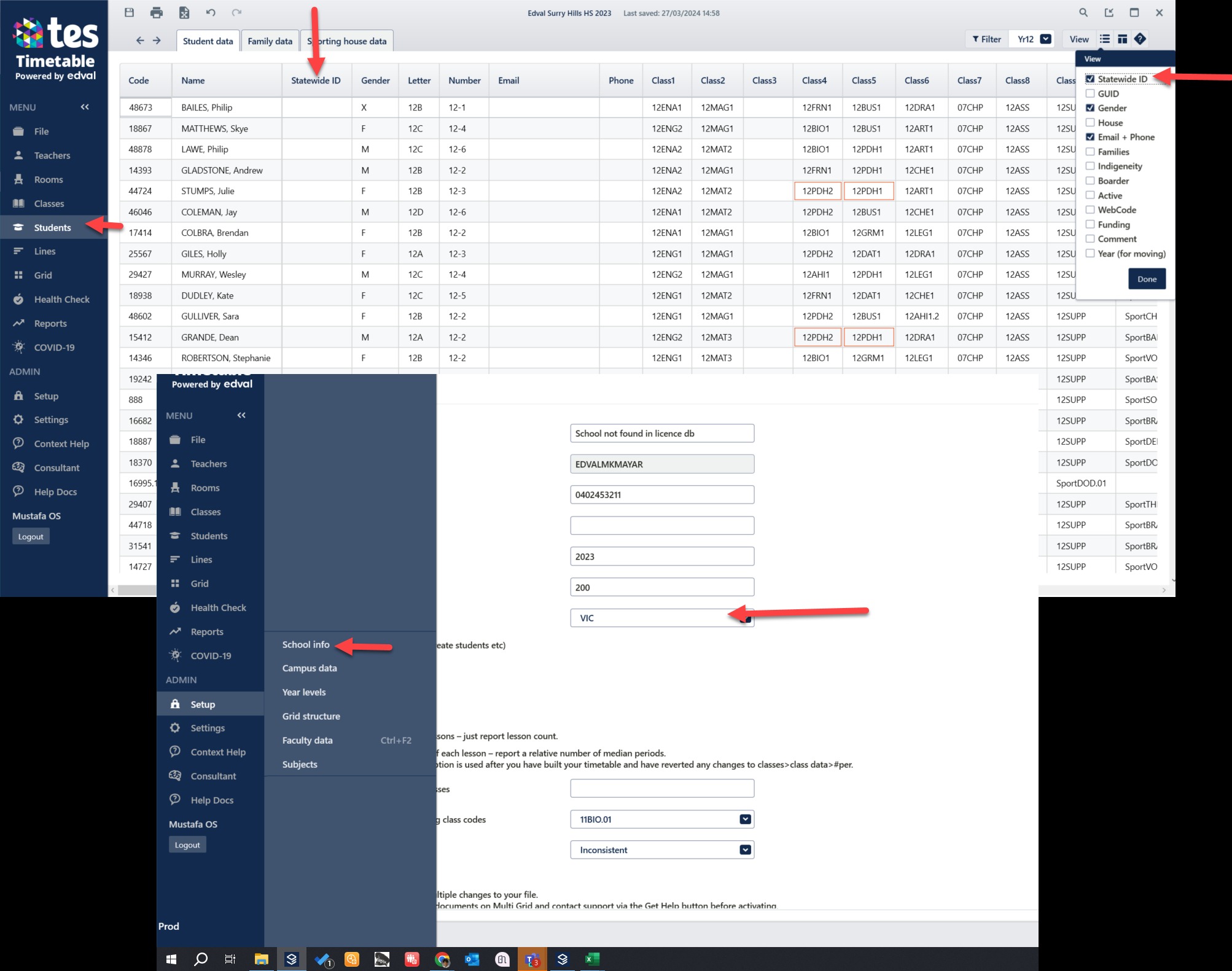Image resolution: width=1232 pixels, height=971 pixels.
Task: Open the search magnifier icon
Action: (x=1083, y=12)
